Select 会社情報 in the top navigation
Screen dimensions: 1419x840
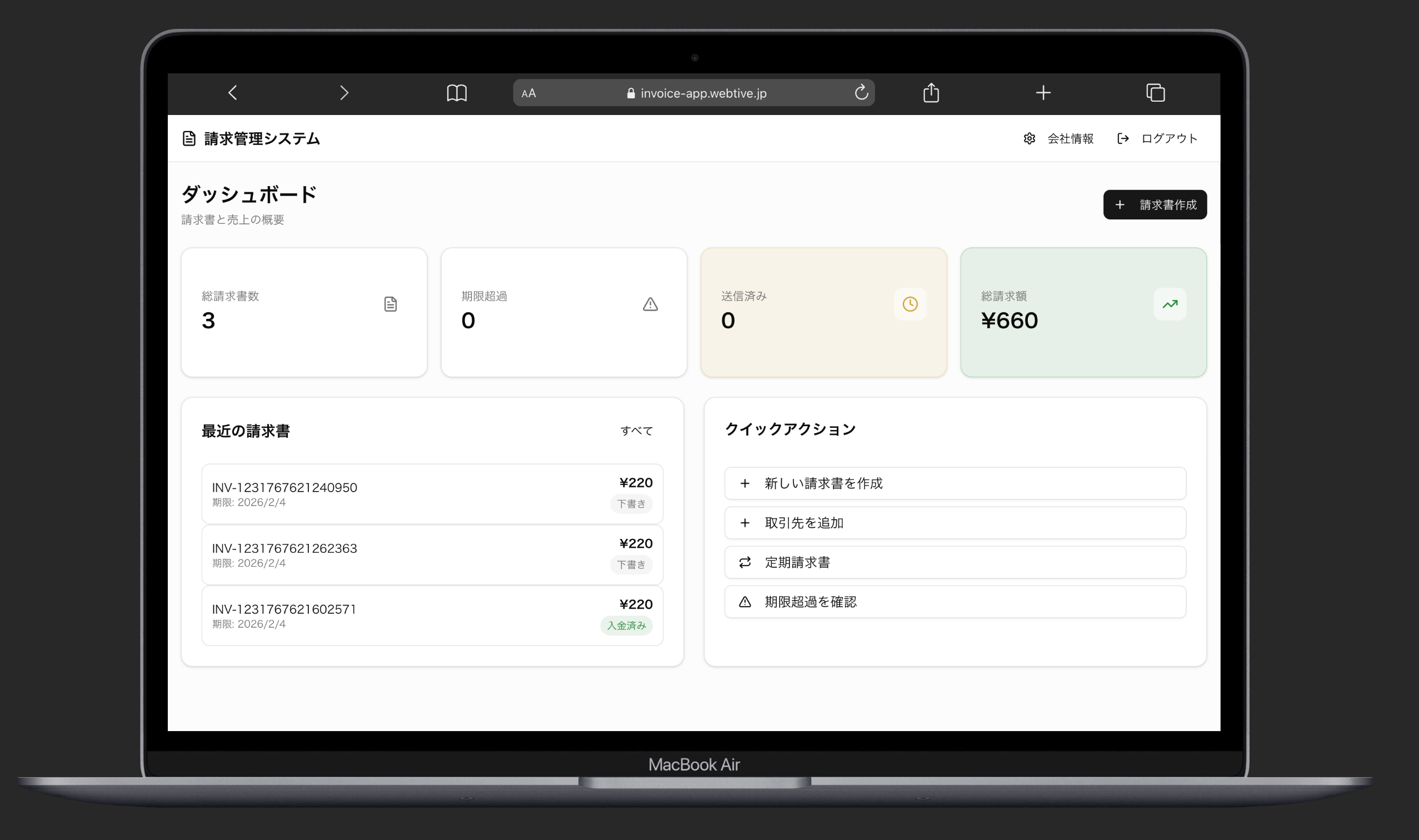pos(1070,139)
